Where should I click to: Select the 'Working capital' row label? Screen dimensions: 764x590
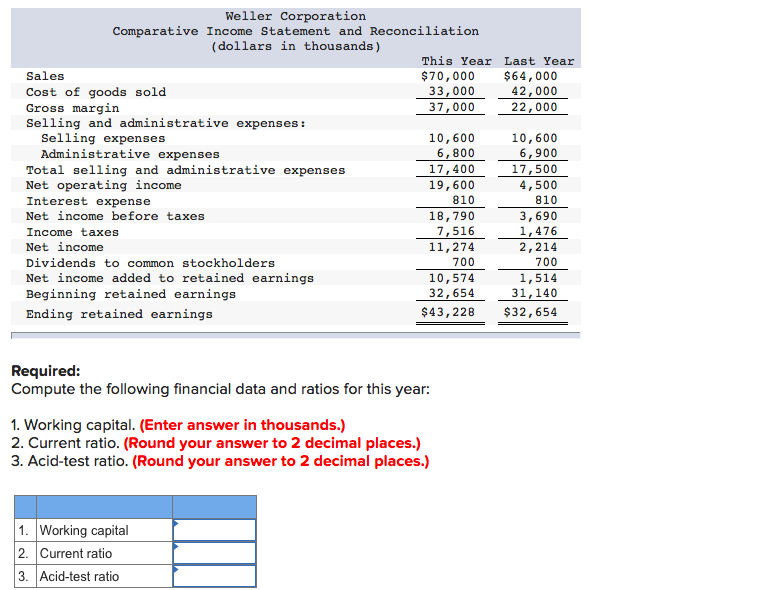(84, 530)
